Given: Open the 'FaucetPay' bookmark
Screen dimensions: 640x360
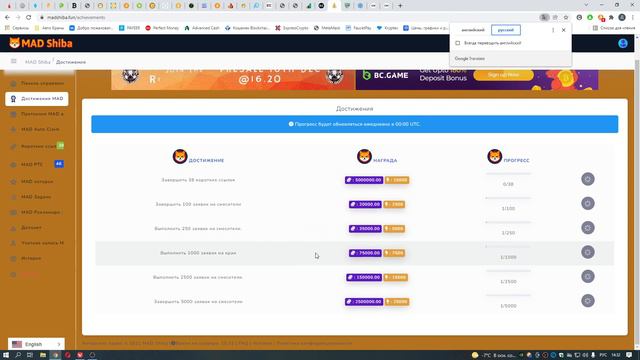Looking at the screenshot, I should click(x=358, y=28).
